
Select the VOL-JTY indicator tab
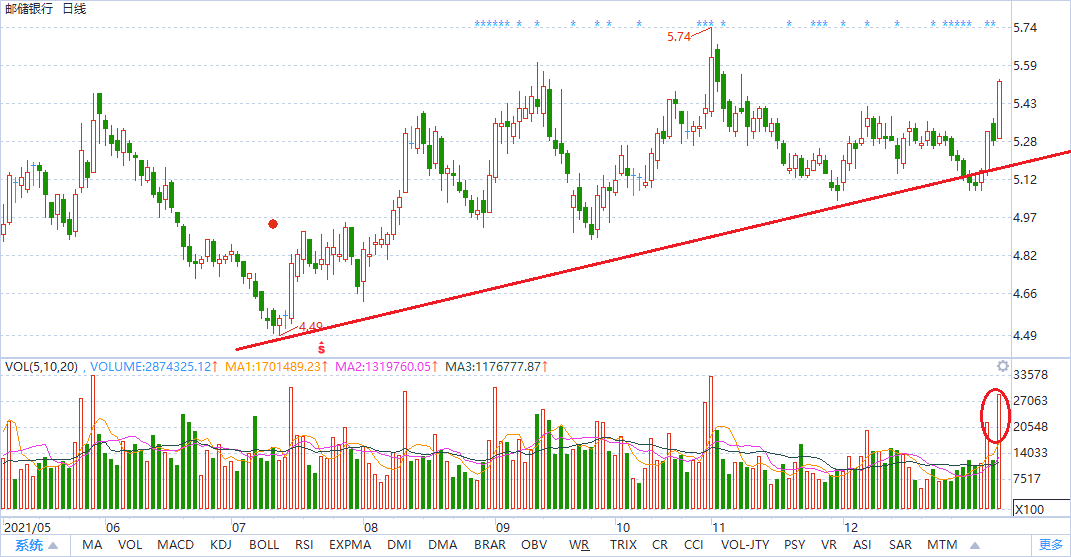(x=745, y=545)
